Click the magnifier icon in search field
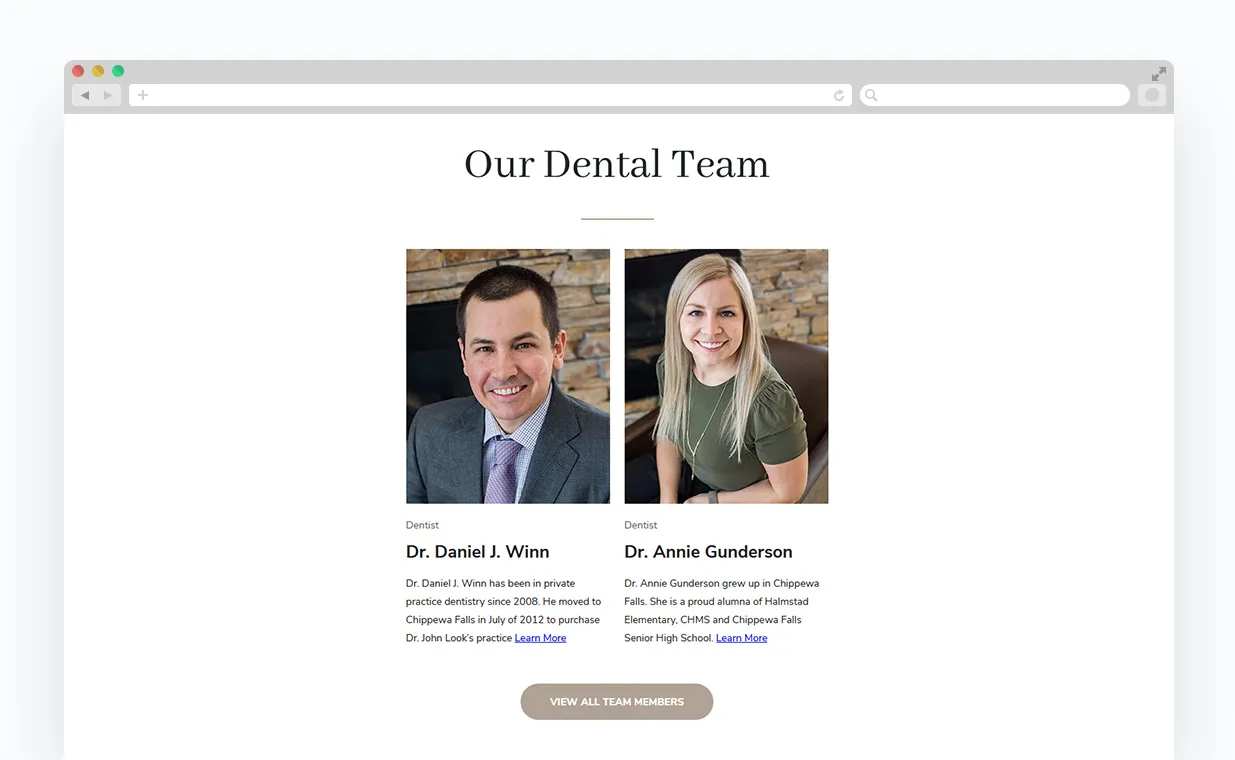The image size is (1235, 760). [x=871, y=95]
